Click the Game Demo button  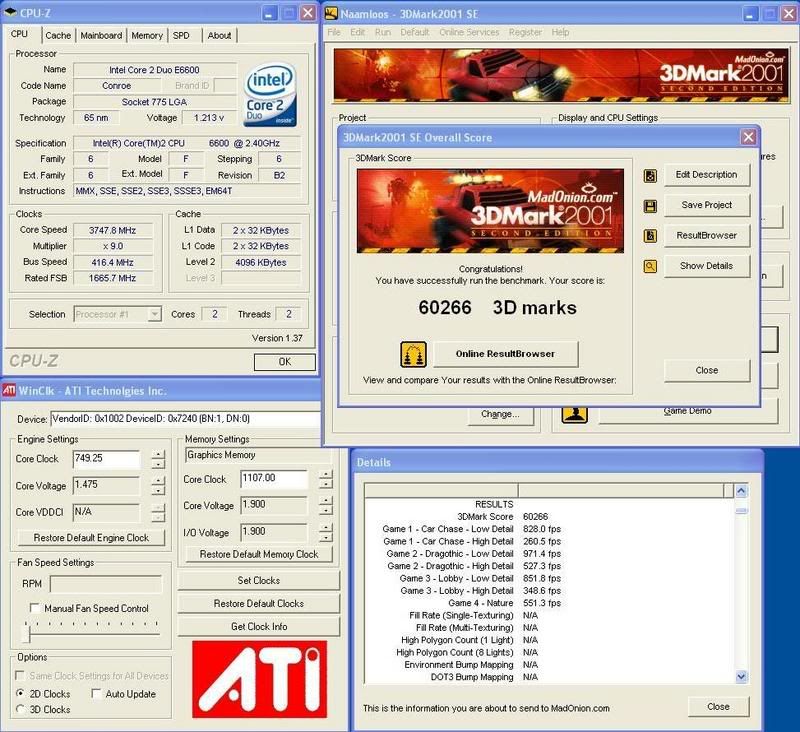688,412
